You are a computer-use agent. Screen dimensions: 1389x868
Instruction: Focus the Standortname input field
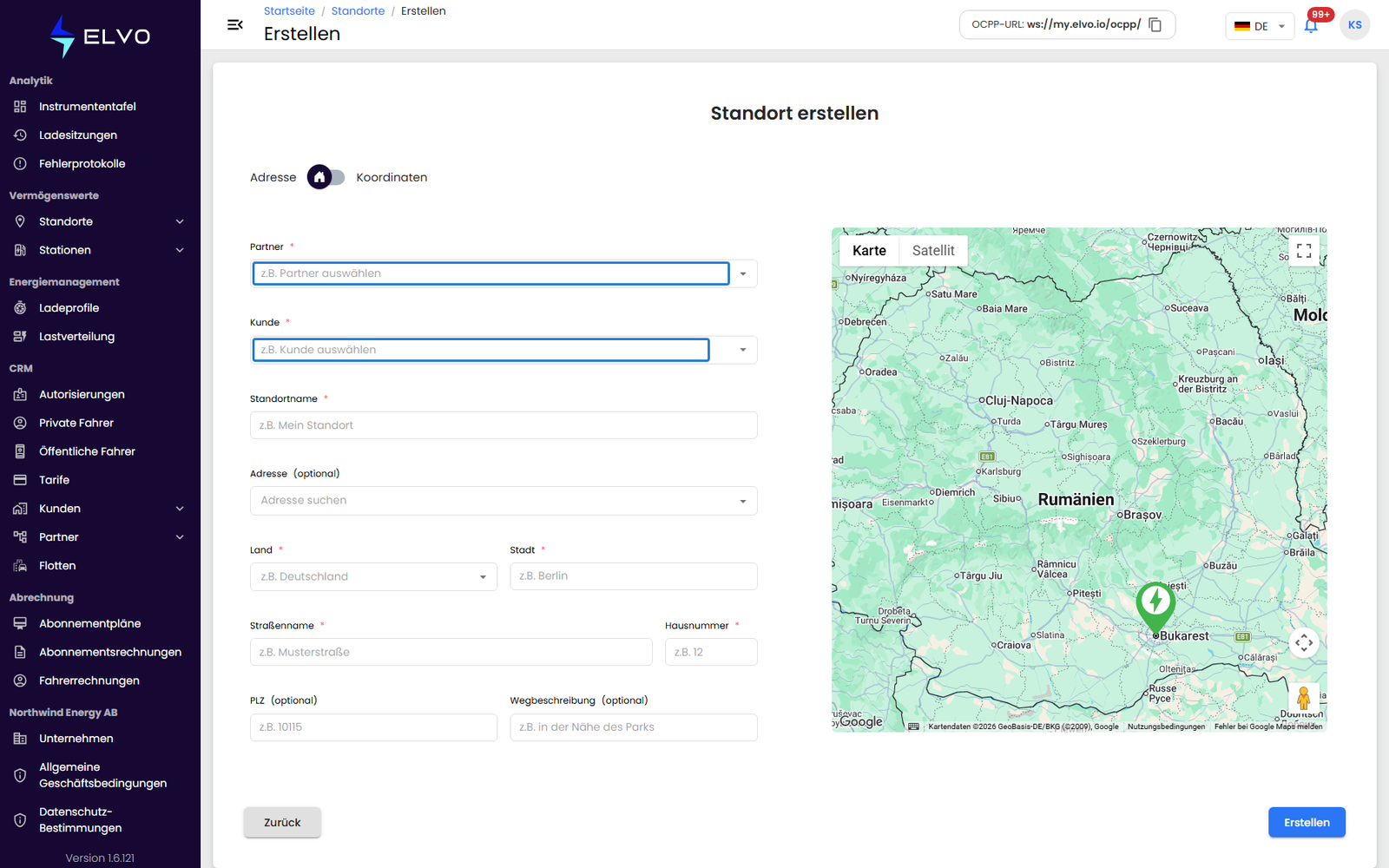[x=504, y=425]
